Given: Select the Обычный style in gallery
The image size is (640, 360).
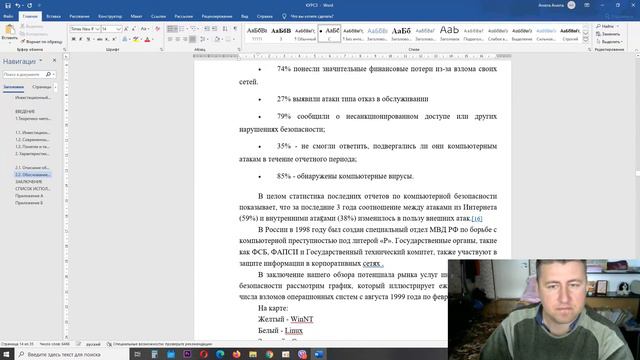Looking at the screenshot, I should coord(305,33).
